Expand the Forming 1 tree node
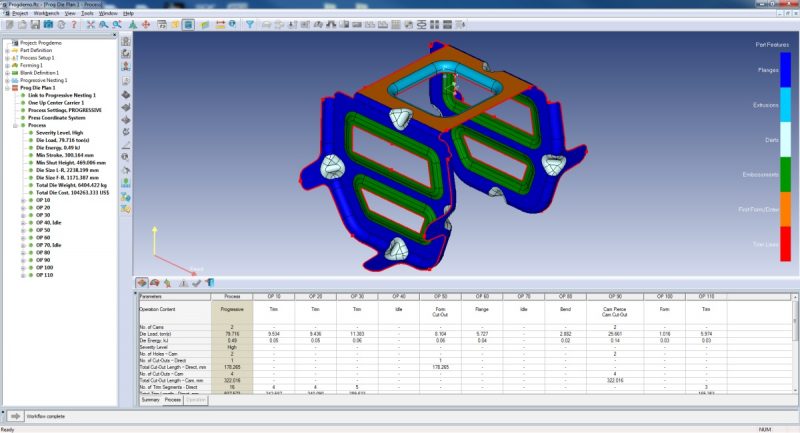Image resolution: width=800 pixels, height=433 pixels. pyautogui.click(x=7, y=65)
